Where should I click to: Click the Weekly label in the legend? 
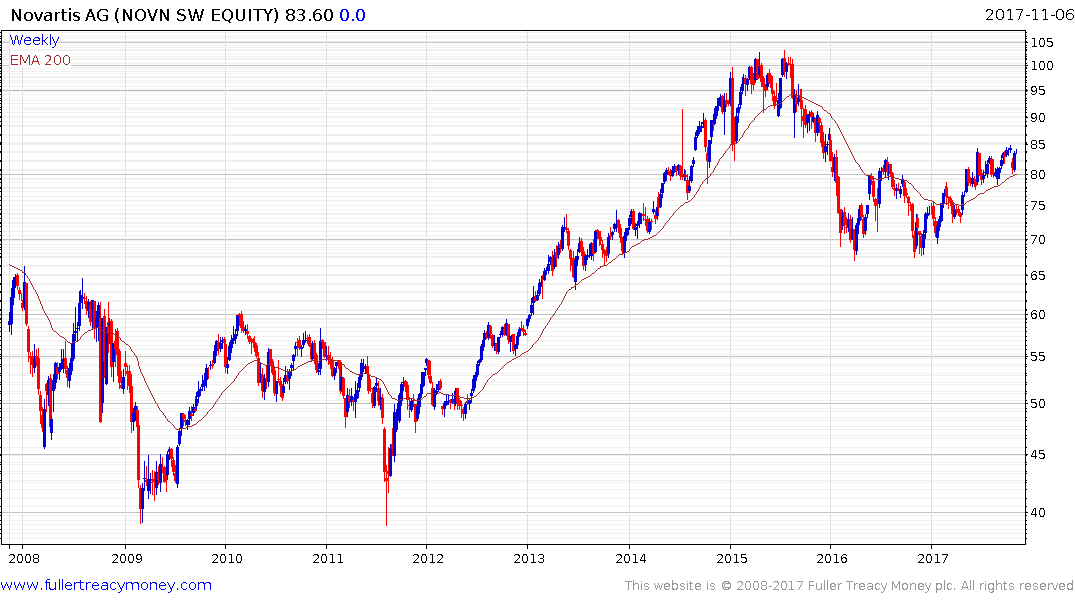click(34, 40)
